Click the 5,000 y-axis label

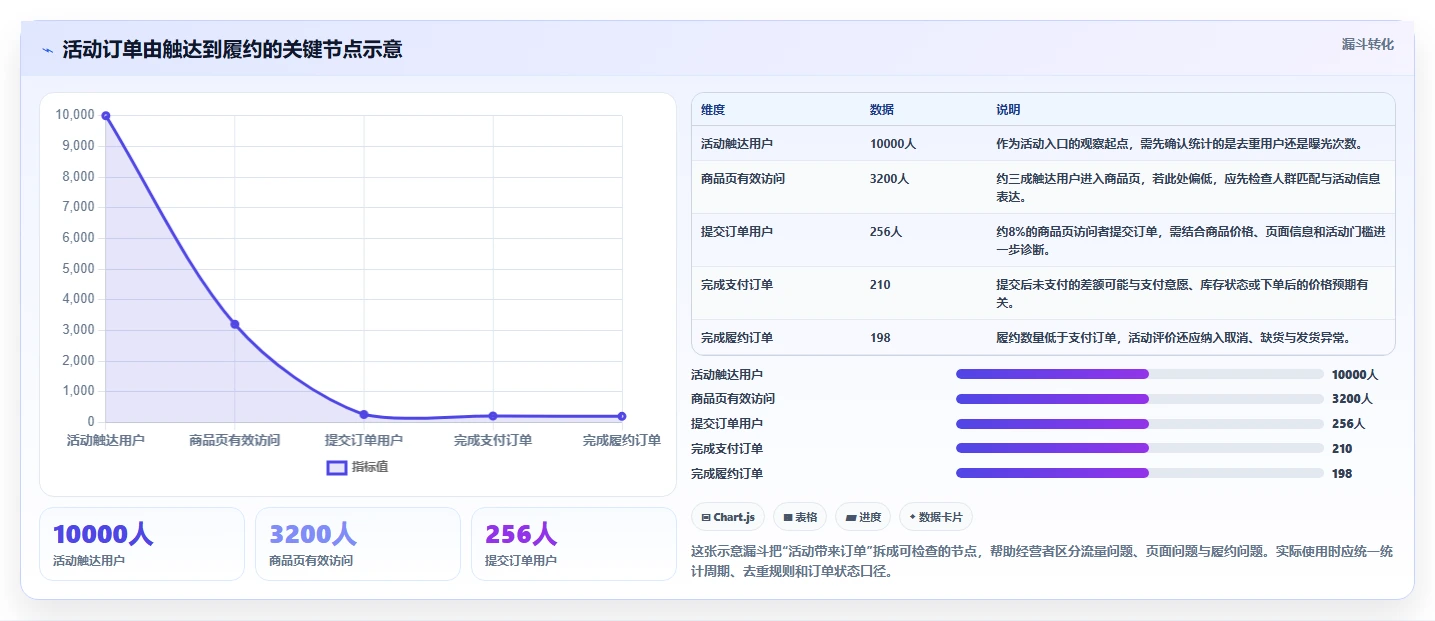(x=78, y=268)
